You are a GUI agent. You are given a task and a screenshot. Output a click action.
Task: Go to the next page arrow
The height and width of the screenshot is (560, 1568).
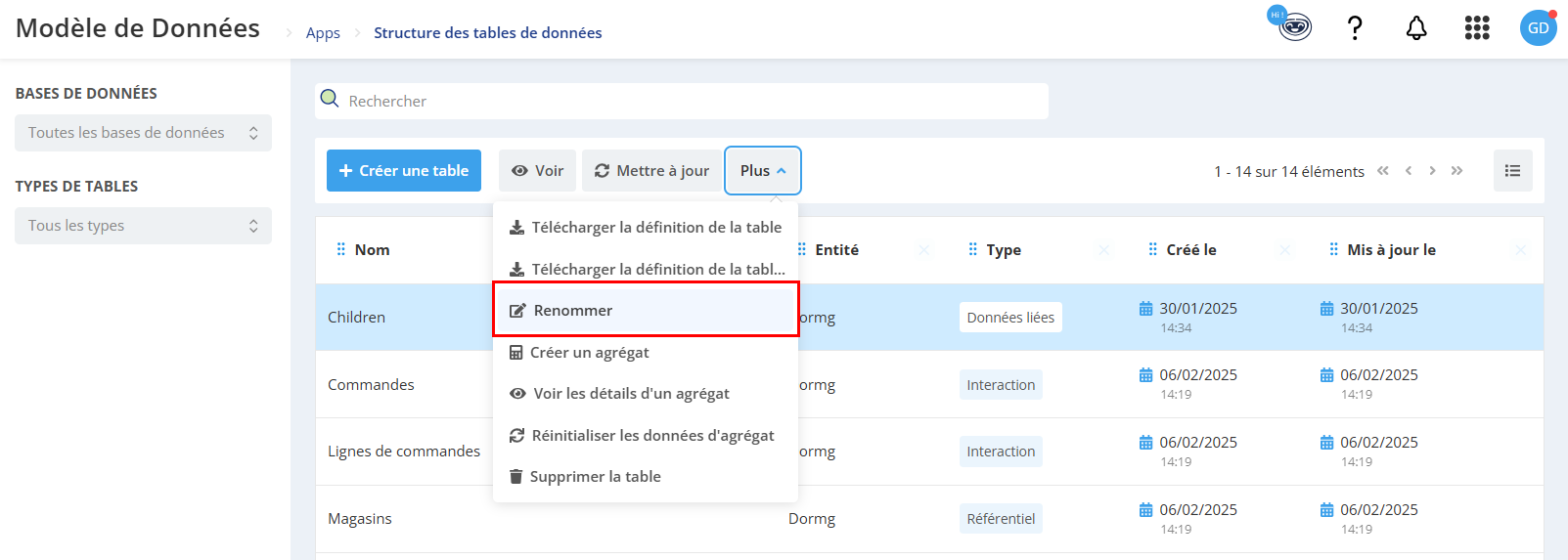point(1432,171)
